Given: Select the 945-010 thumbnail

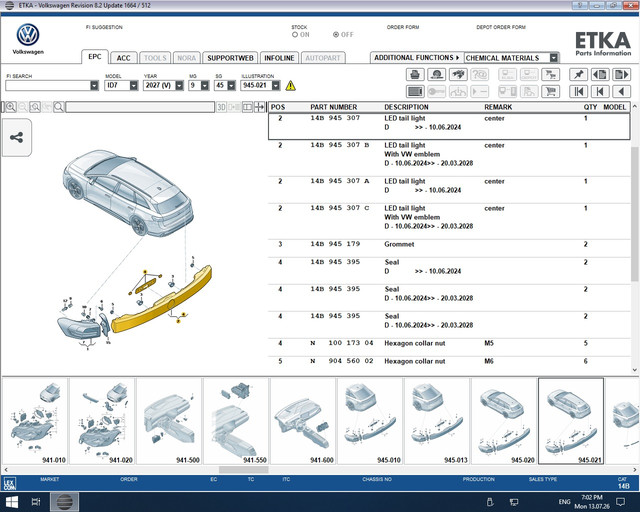Looking at the screenshot, I should coord(370,421).
